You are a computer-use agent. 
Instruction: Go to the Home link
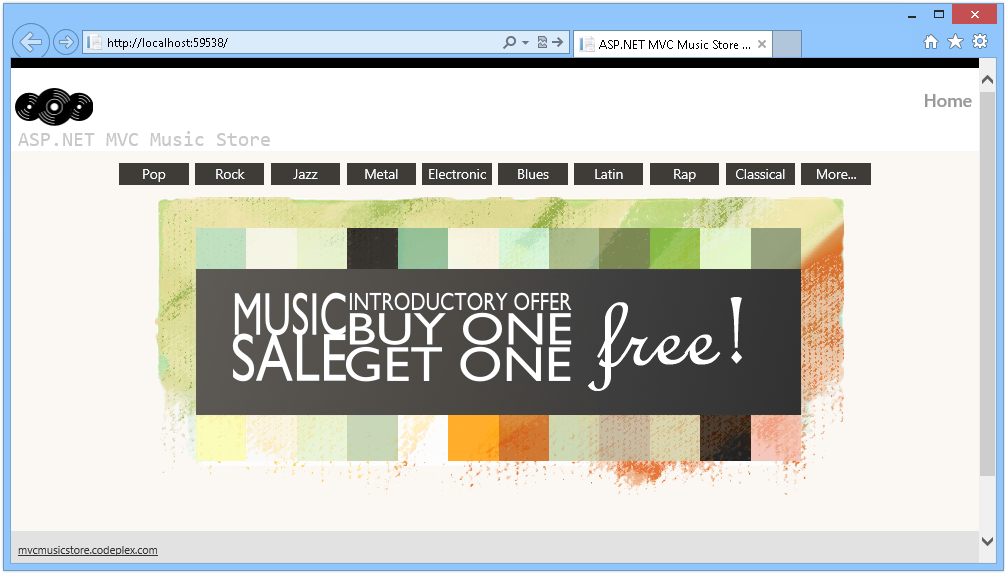click(x=947, y=101)
